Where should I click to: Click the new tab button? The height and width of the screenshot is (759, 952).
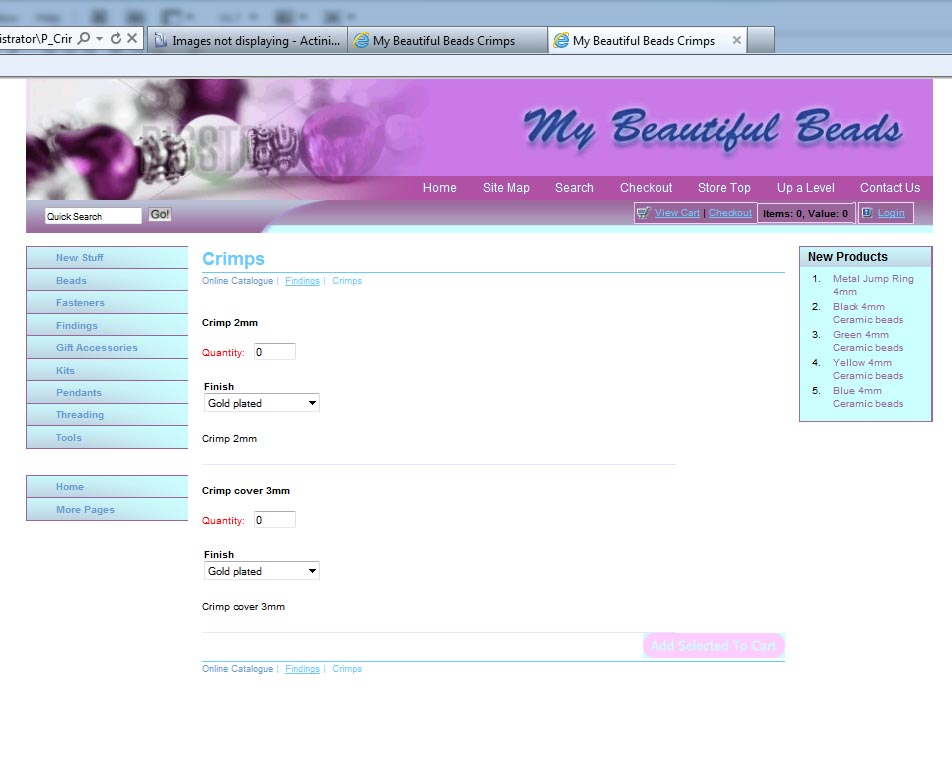pos(761,41)
